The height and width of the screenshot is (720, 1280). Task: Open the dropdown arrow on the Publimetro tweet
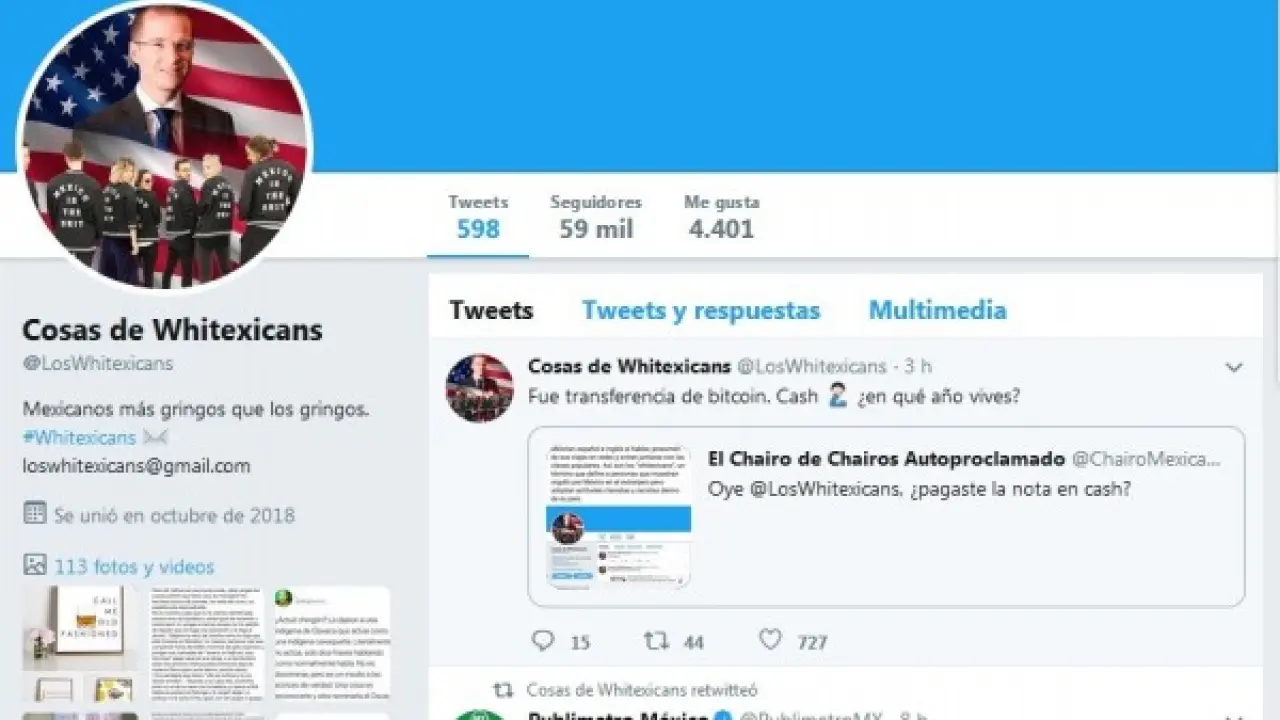(x=1235, y=716)
